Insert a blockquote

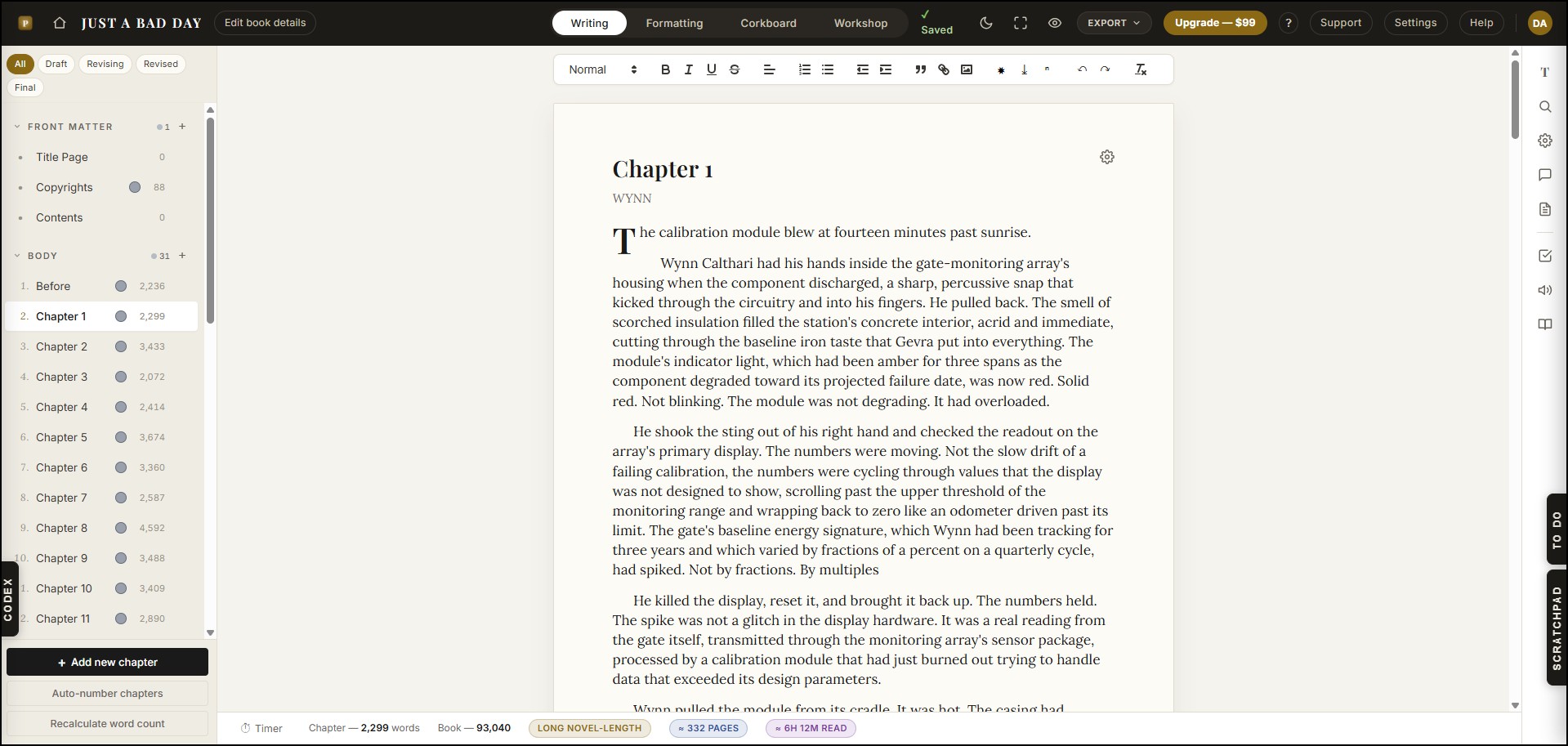(920, 69)
